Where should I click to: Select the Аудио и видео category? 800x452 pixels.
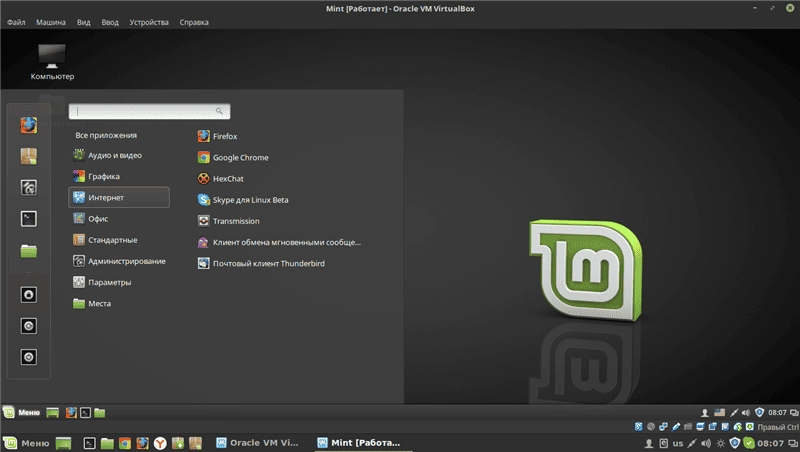108,155
